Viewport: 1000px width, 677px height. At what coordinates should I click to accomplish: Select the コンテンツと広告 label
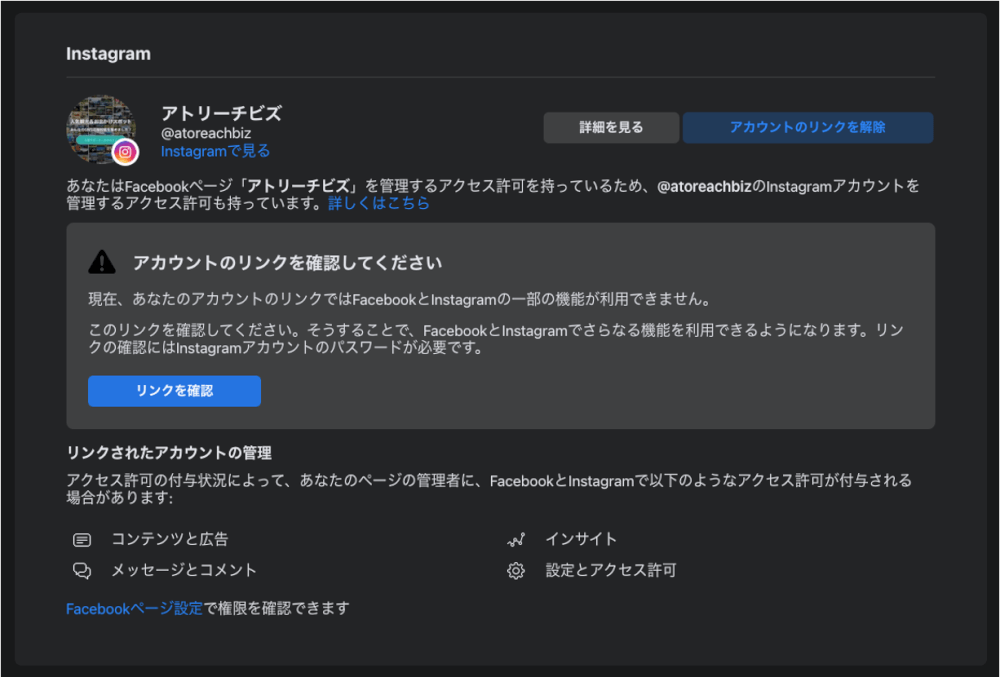pos(171,538)
